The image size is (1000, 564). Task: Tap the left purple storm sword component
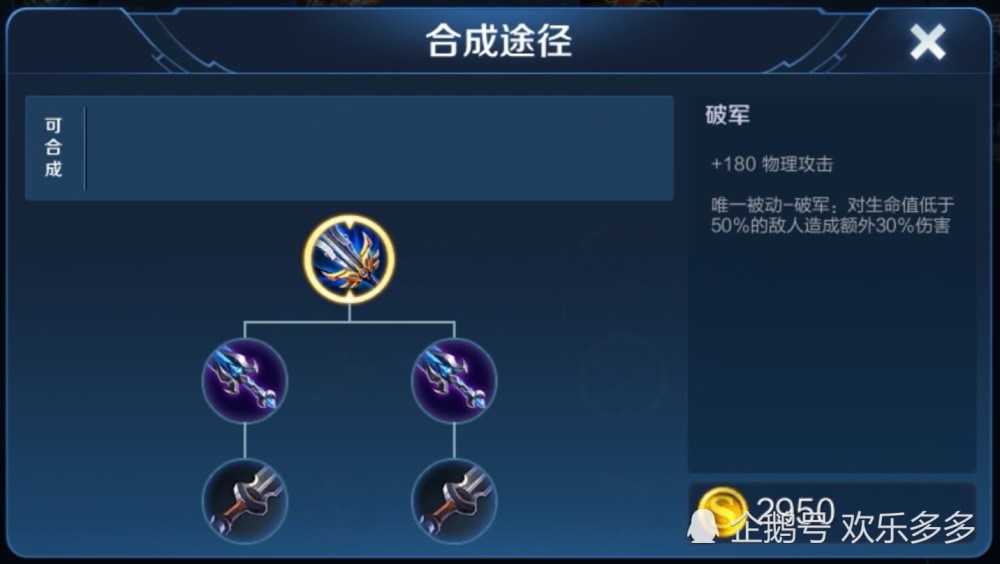point(245,381)
